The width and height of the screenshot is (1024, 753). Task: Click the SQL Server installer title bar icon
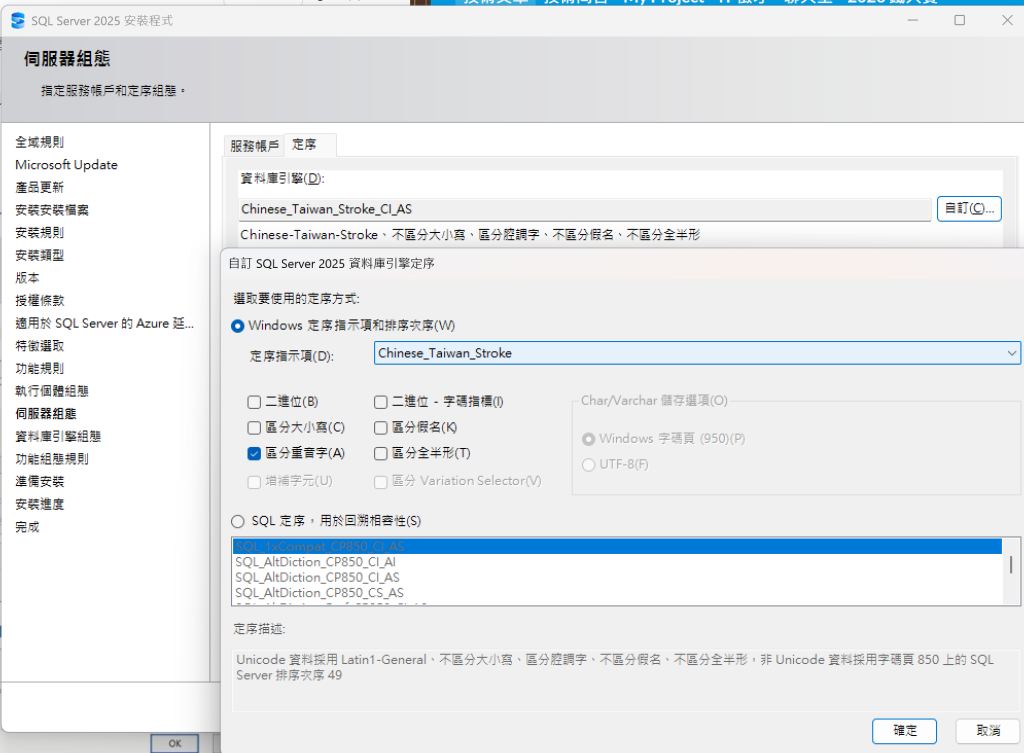pyautogui.click(x=18, y=21)
